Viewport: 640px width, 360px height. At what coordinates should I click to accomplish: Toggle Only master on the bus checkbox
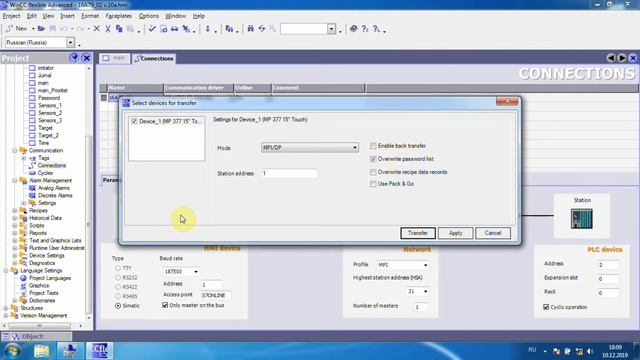165,305
